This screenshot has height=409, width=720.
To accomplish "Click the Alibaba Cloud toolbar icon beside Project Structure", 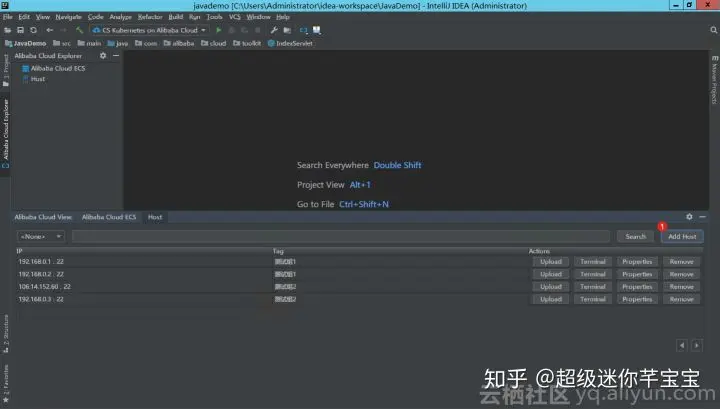I will pyautogui.click(x=304, y=30).
